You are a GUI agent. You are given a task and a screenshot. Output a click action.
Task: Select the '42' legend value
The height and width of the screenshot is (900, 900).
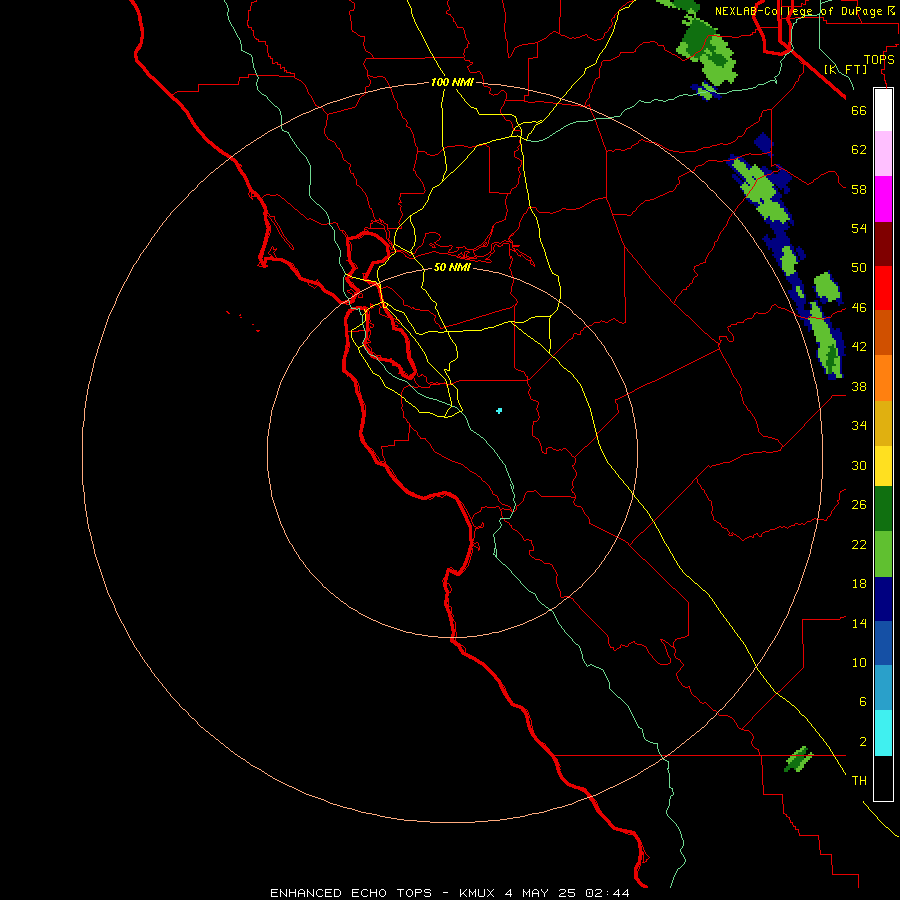[x=859, y=347]
